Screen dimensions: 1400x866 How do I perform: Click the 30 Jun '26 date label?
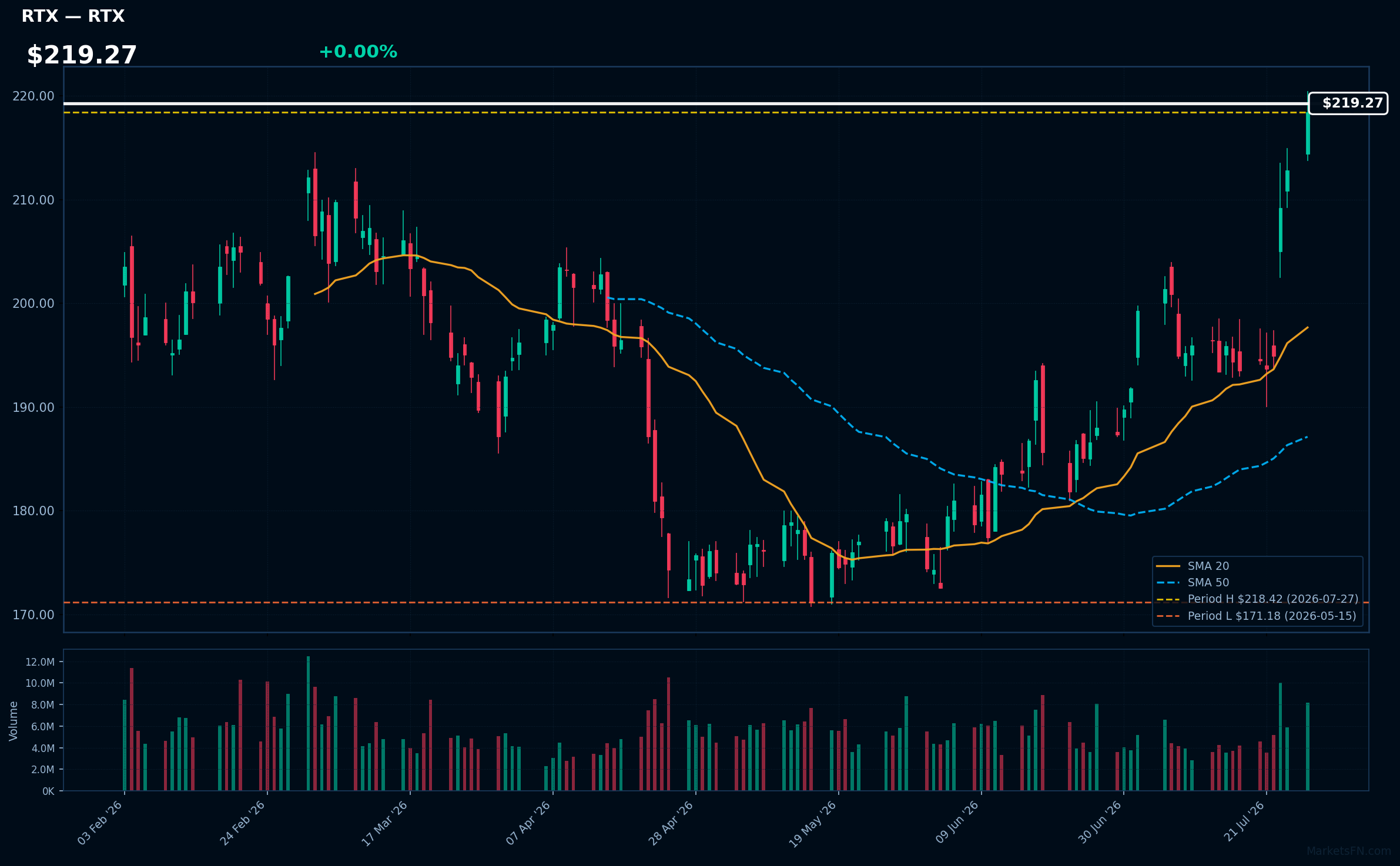1100,822
